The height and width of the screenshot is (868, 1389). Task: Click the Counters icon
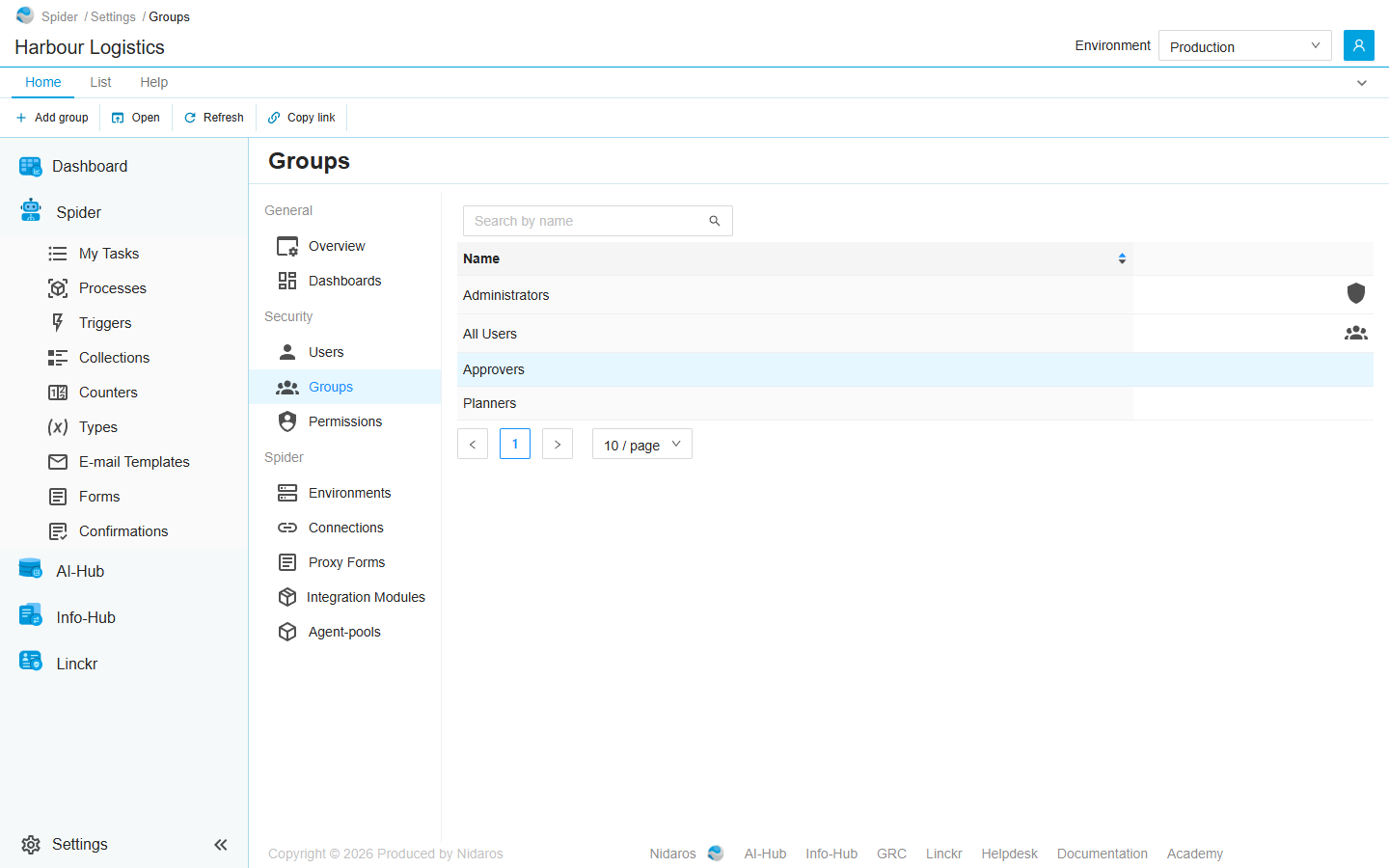click(58, 393)
